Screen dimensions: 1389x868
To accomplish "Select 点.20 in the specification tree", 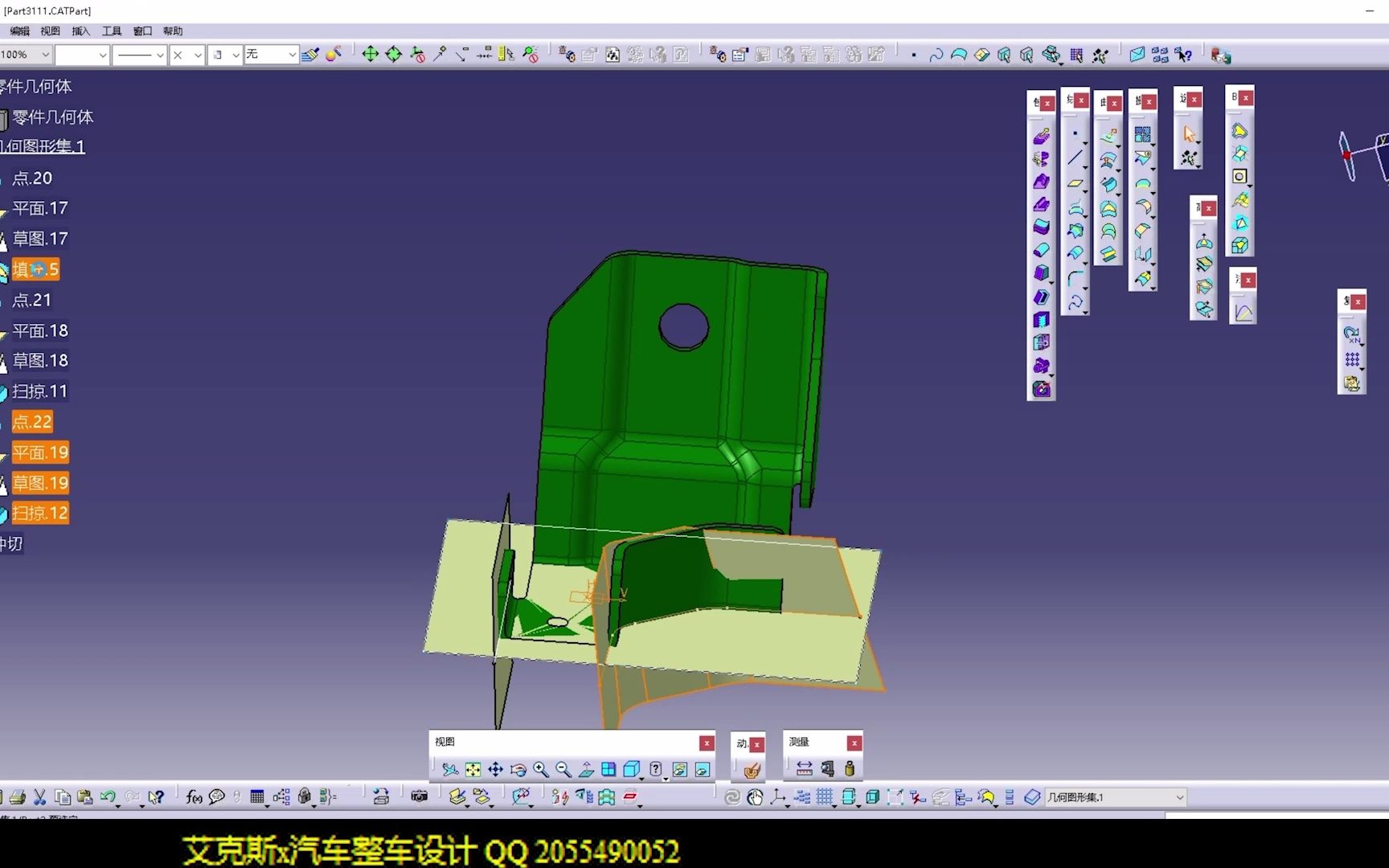I will click(x=32, y=178).
